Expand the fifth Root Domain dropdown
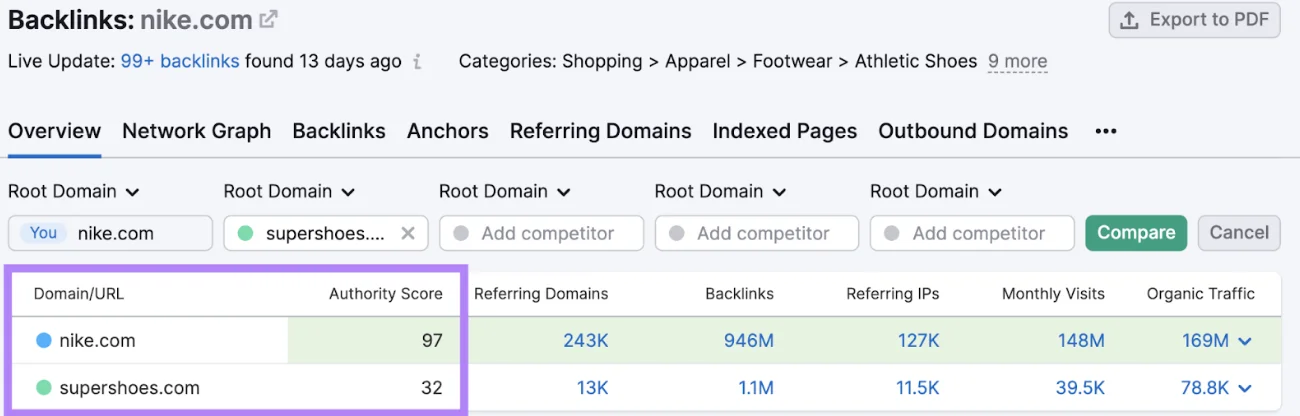Screen dimensions: 1300x416 point(936,191)
